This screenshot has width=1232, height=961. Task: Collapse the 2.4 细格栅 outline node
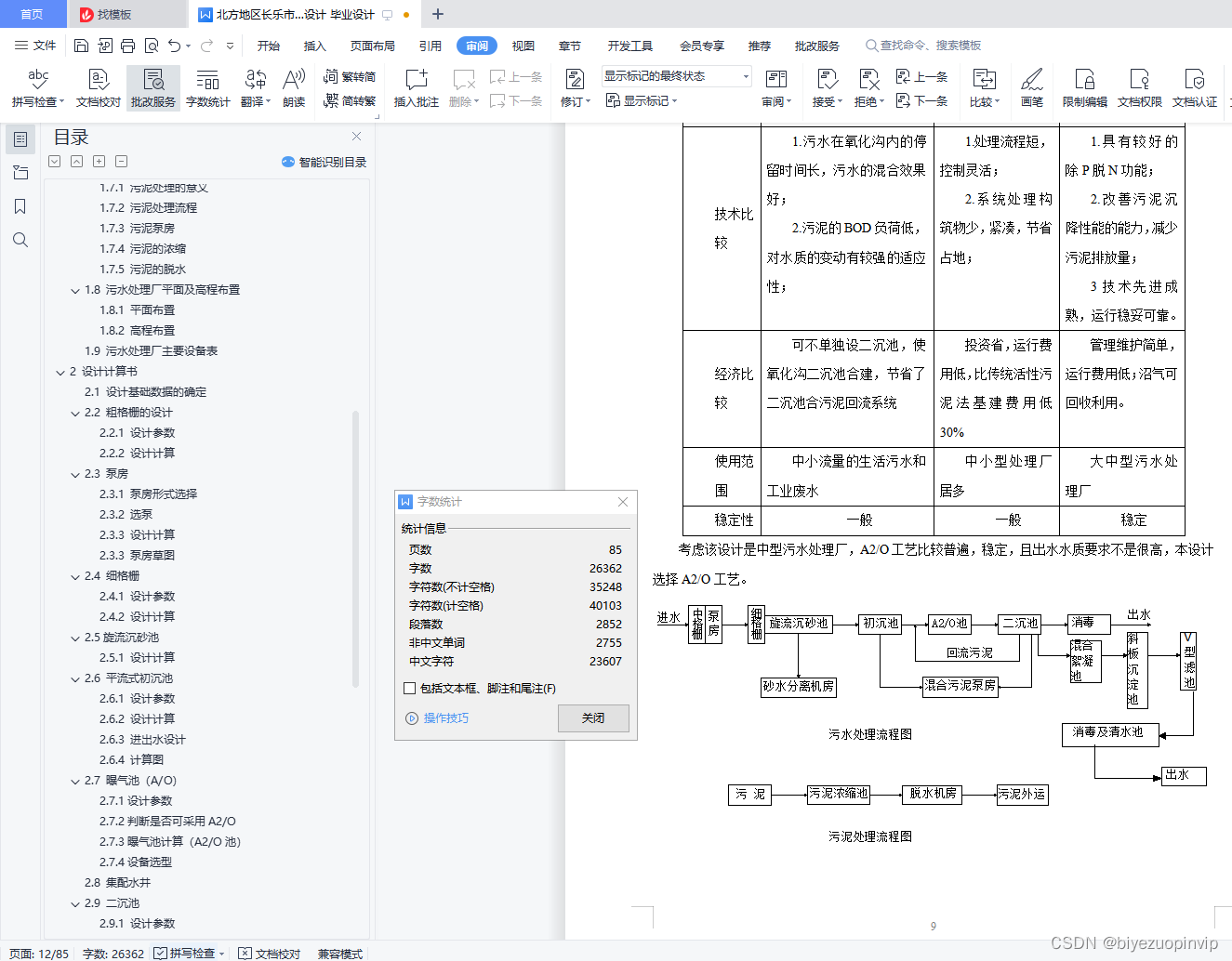click(75, 577)
